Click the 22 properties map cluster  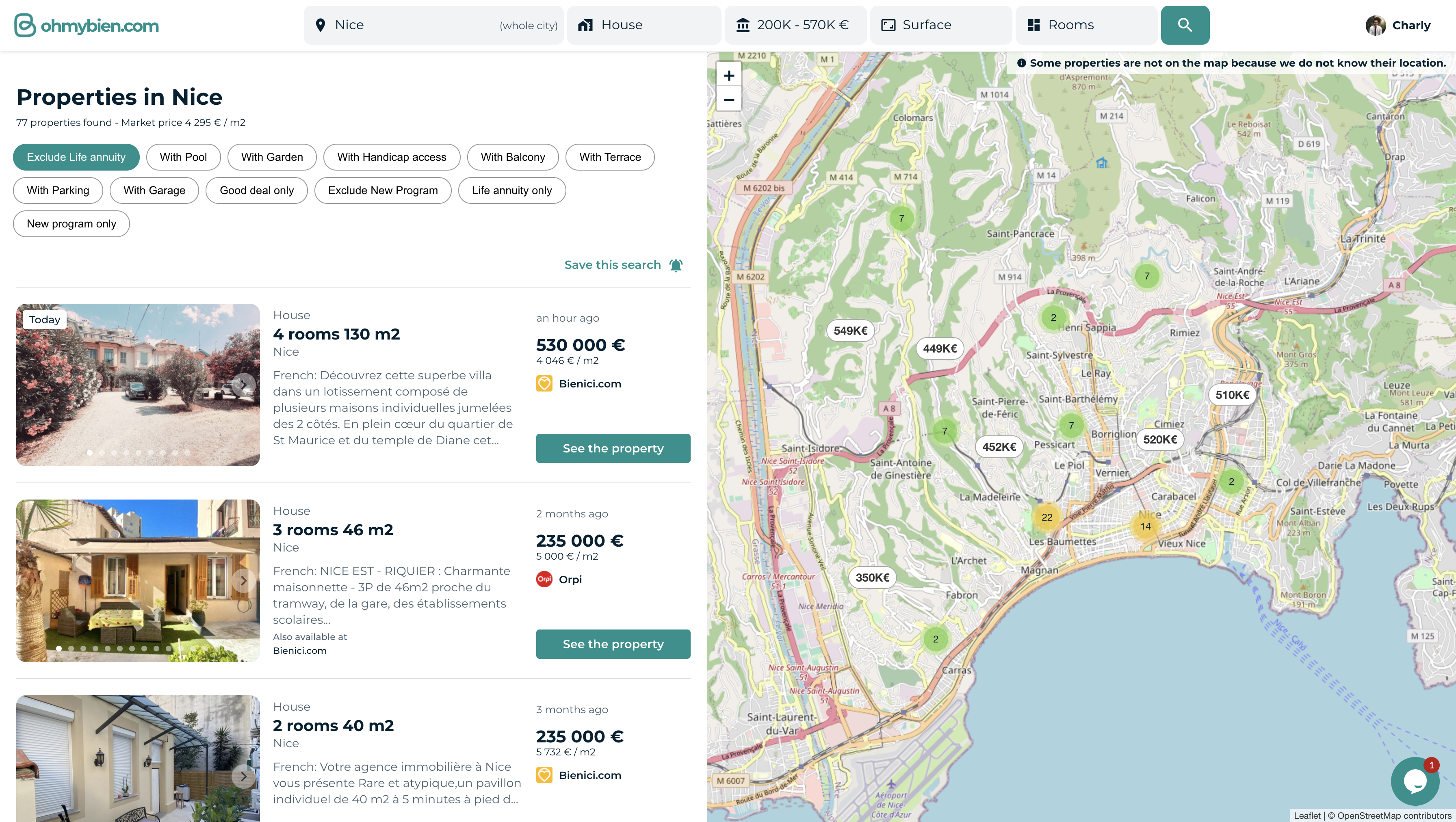pyautogui.click(x=1047, y=517)
